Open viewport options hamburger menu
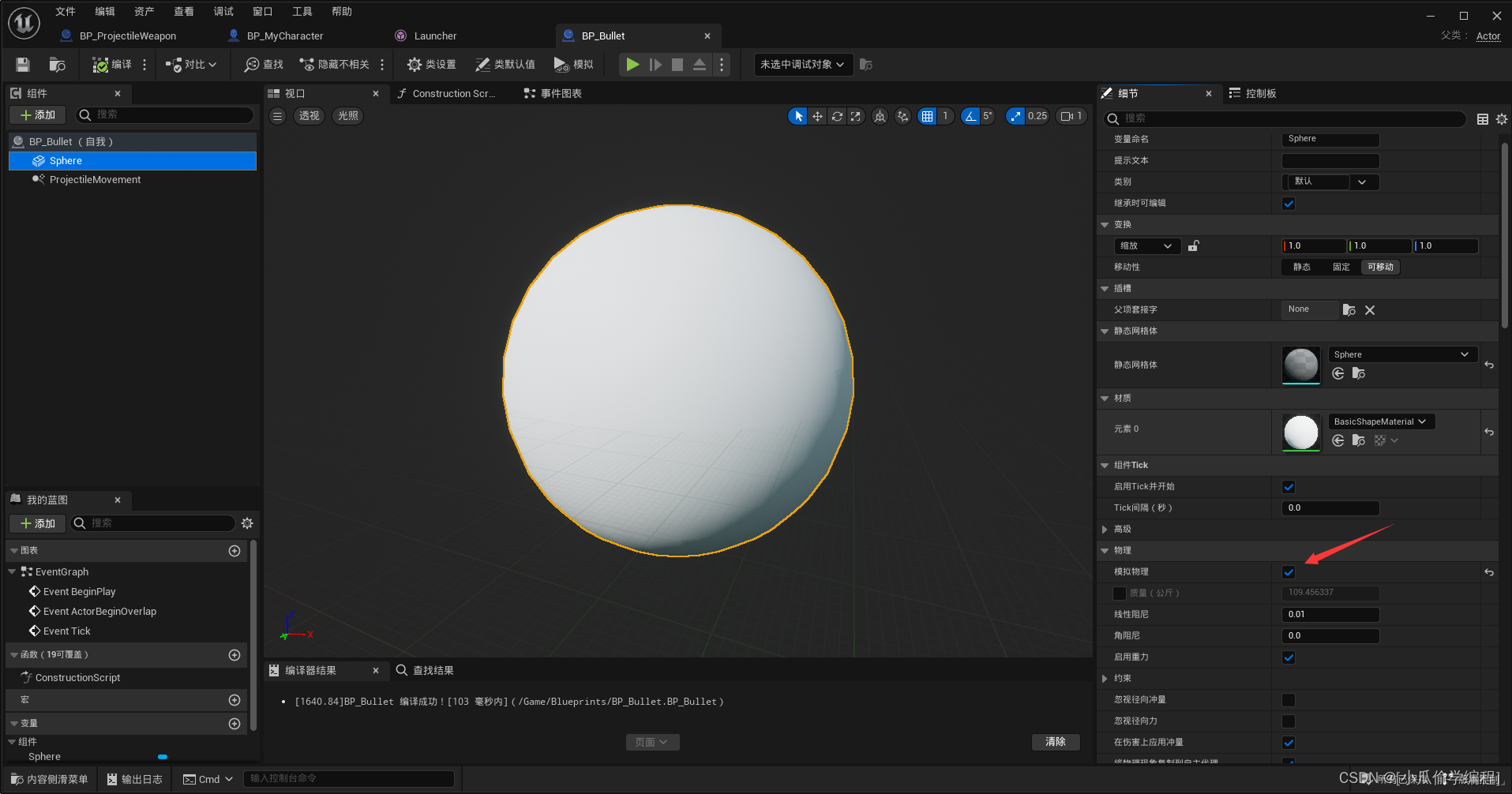Image resolution: width=1512 pixels, height=794 pixels. (277, 116)
